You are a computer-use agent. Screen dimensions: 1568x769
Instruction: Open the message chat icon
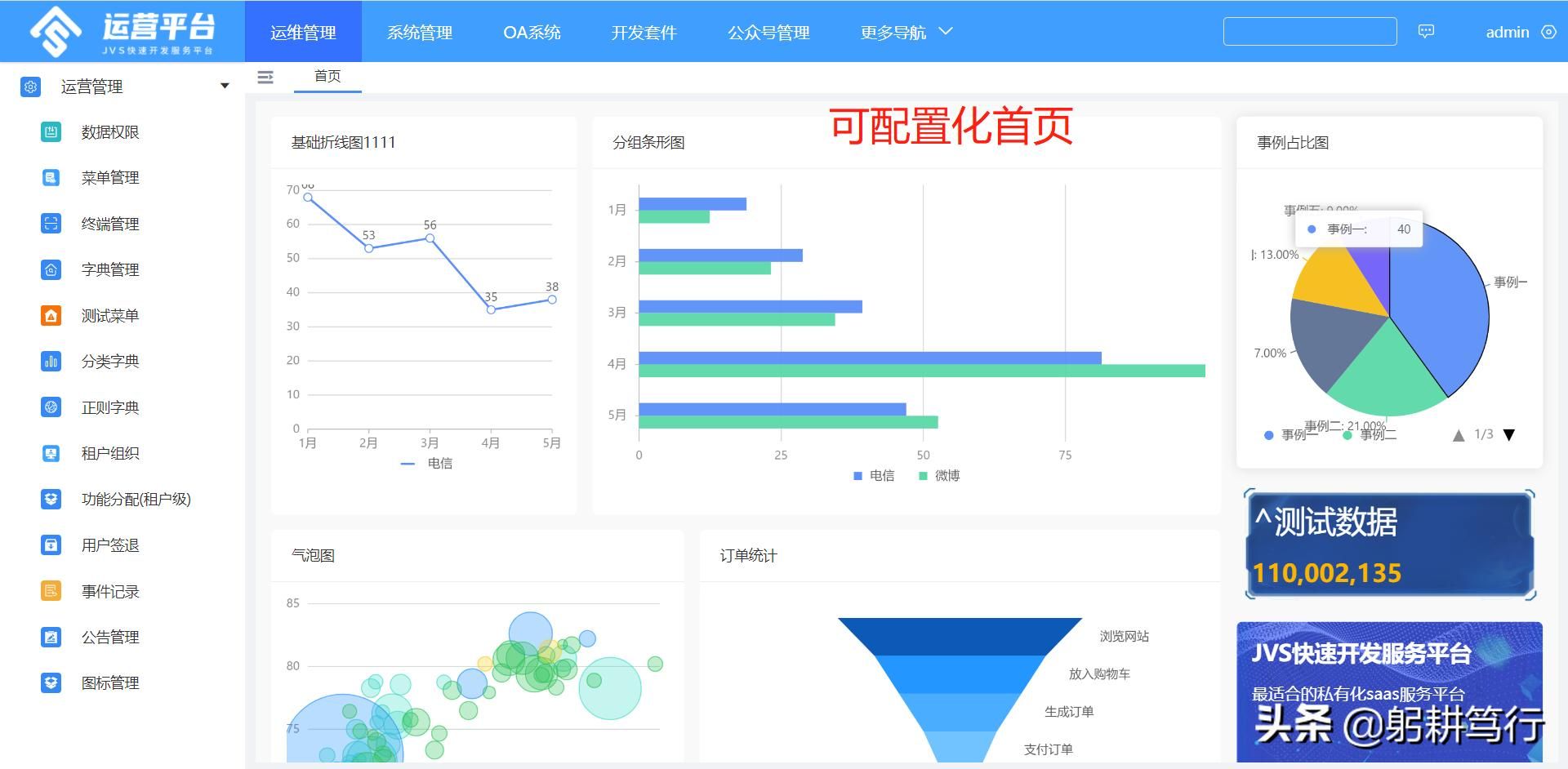(1426, 32)
